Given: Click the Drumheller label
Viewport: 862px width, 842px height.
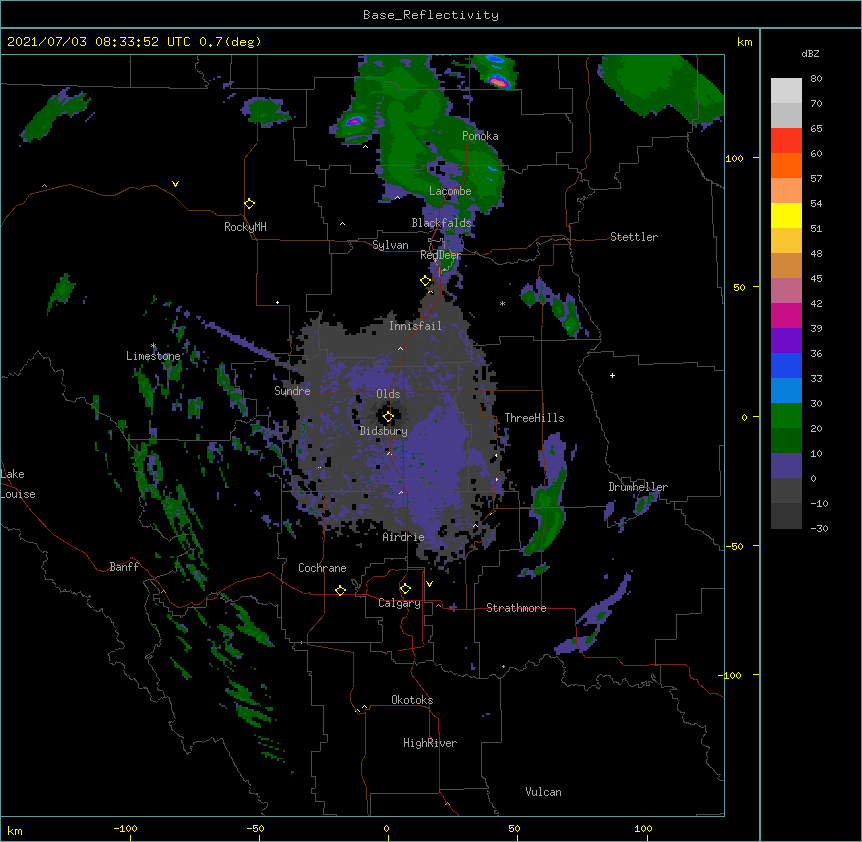Looking at the screenshot, I should pos(638,487).
